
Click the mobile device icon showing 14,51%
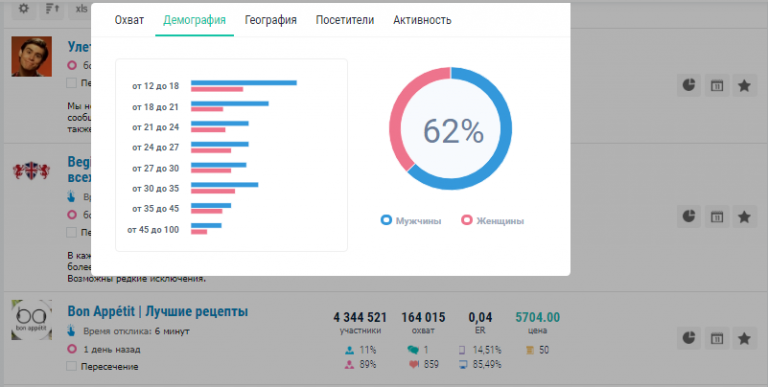point(462,350)
